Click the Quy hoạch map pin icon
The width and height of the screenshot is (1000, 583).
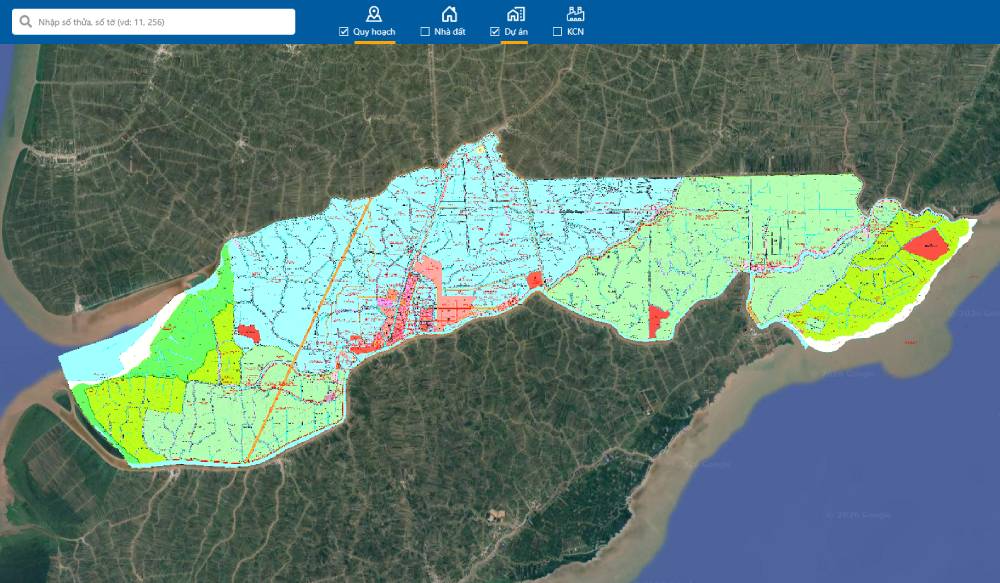click(374, 13)
